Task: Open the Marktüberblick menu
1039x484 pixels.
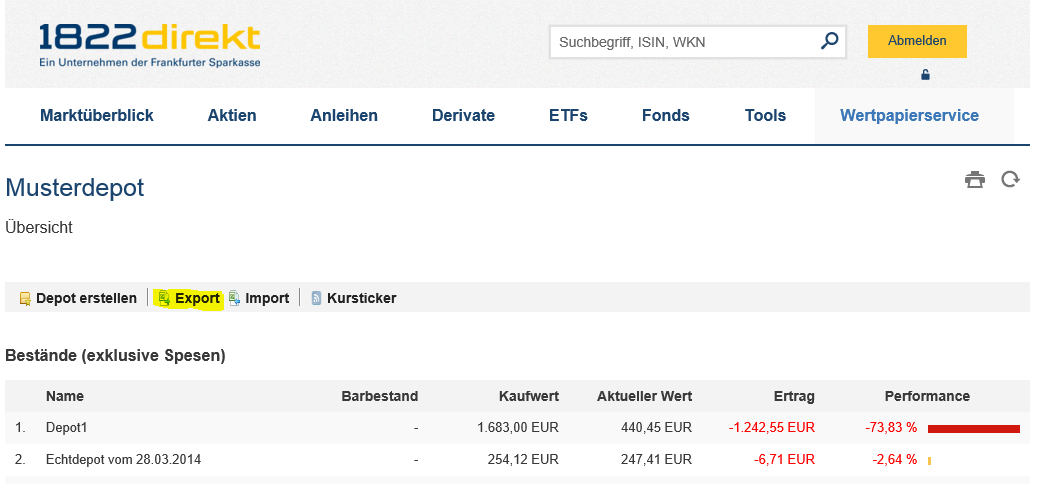Action: click(97, 115)
